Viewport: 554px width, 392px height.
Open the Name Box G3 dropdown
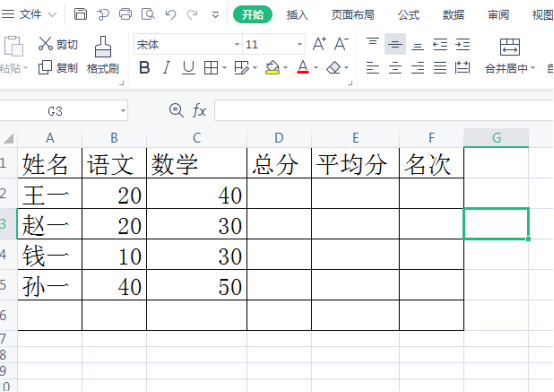tap(123, 111)
